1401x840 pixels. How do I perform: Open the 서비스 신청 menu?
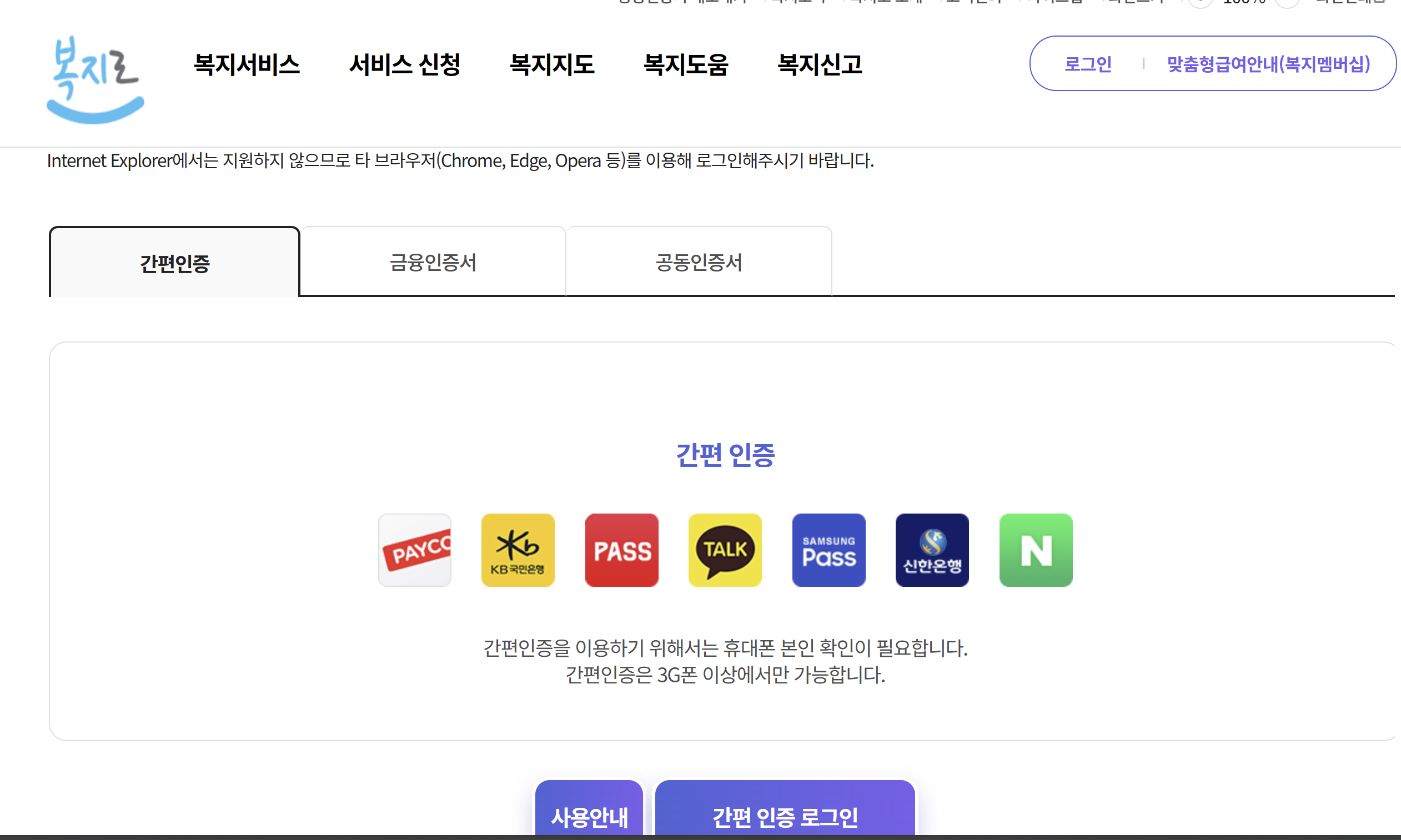(x=405, y=64)
